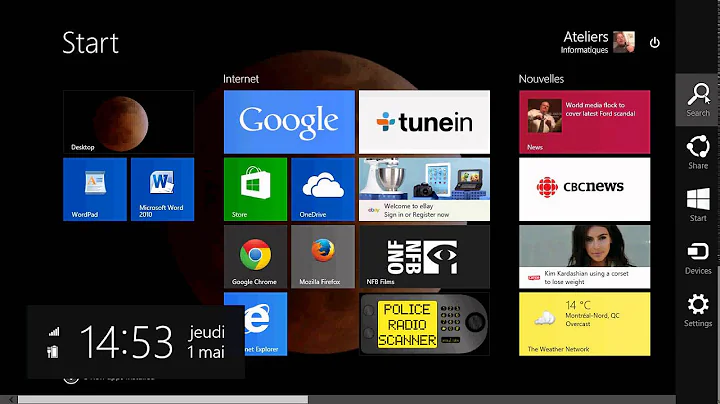Click the jeudi 1 mai date
The width and height of the screenshot is (720, 404).
tap(206, 342)
